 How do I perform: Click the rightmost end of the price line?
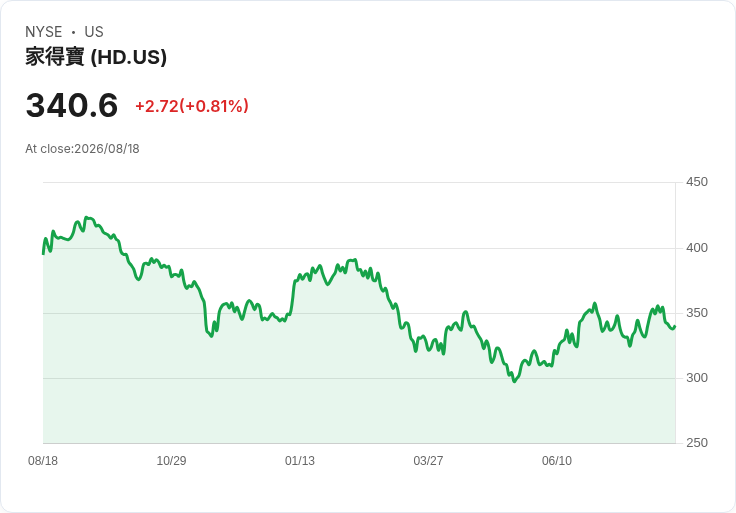(x=675, y=327)
